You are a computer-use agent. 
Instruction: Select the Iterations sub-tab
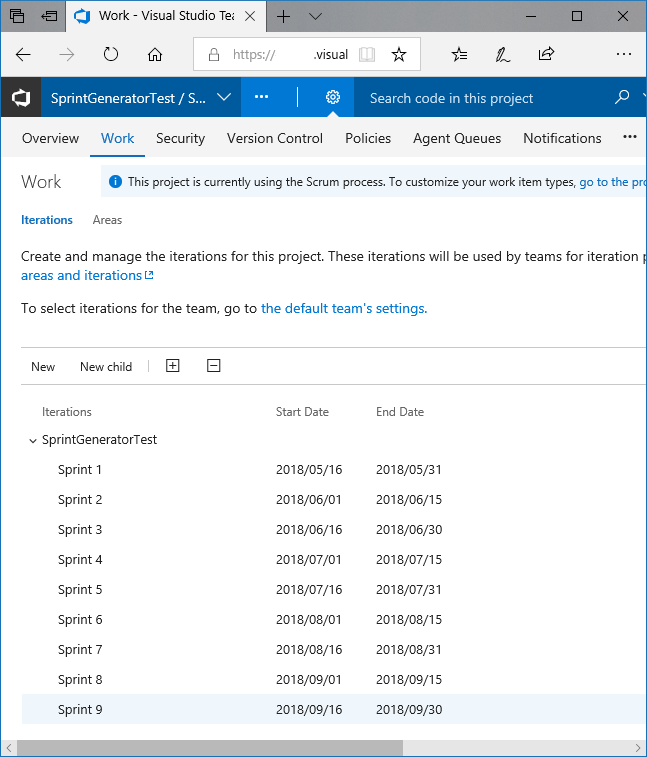tap(47, 220)
